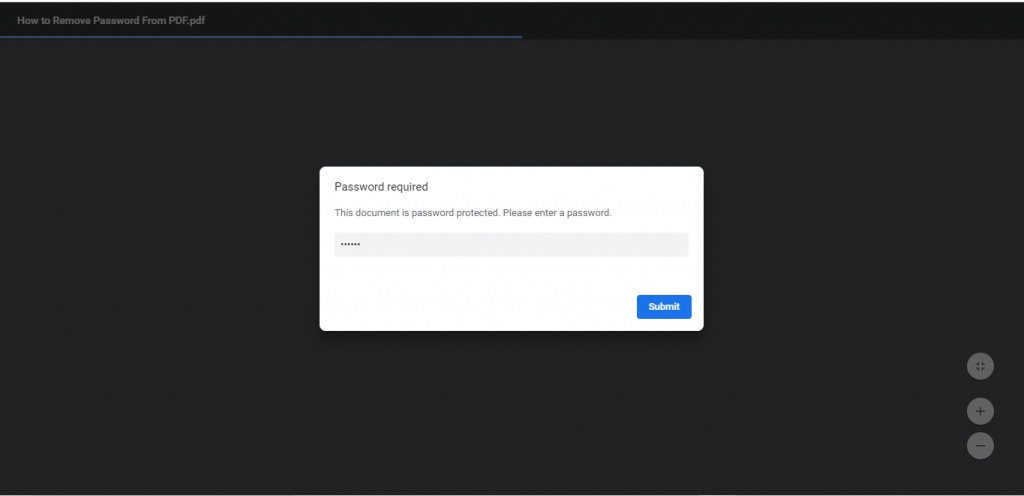
Task: Click the dark area below the dialog
Action: point(511,411)
